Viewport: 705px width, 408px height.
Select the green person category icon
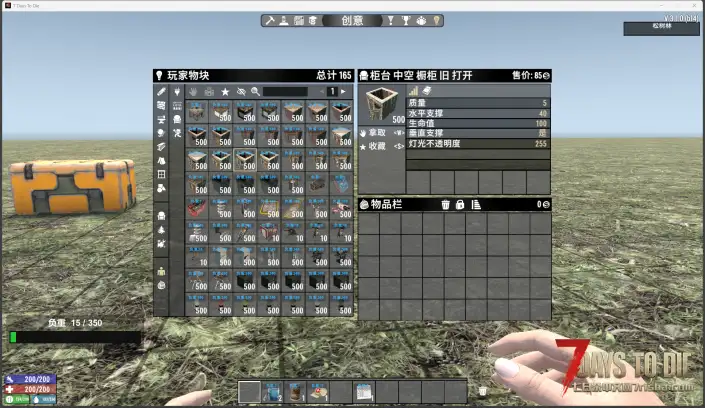click(x=161, y=271)
